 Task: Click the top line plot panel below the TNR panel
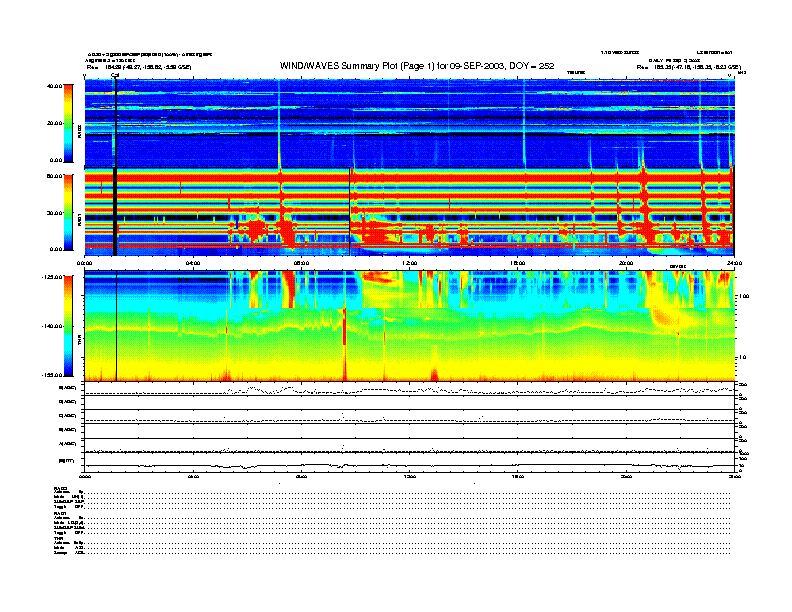click(409, 389)
